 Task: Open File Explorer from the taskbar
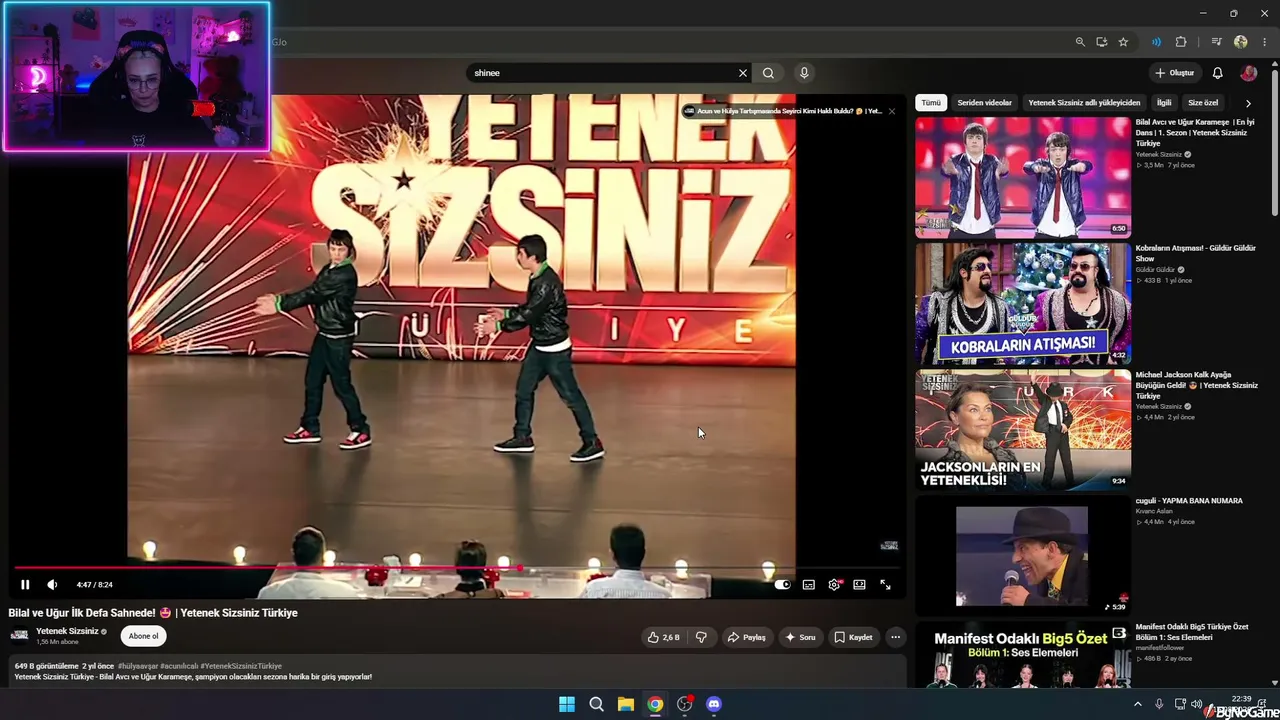tap(625, 704)
